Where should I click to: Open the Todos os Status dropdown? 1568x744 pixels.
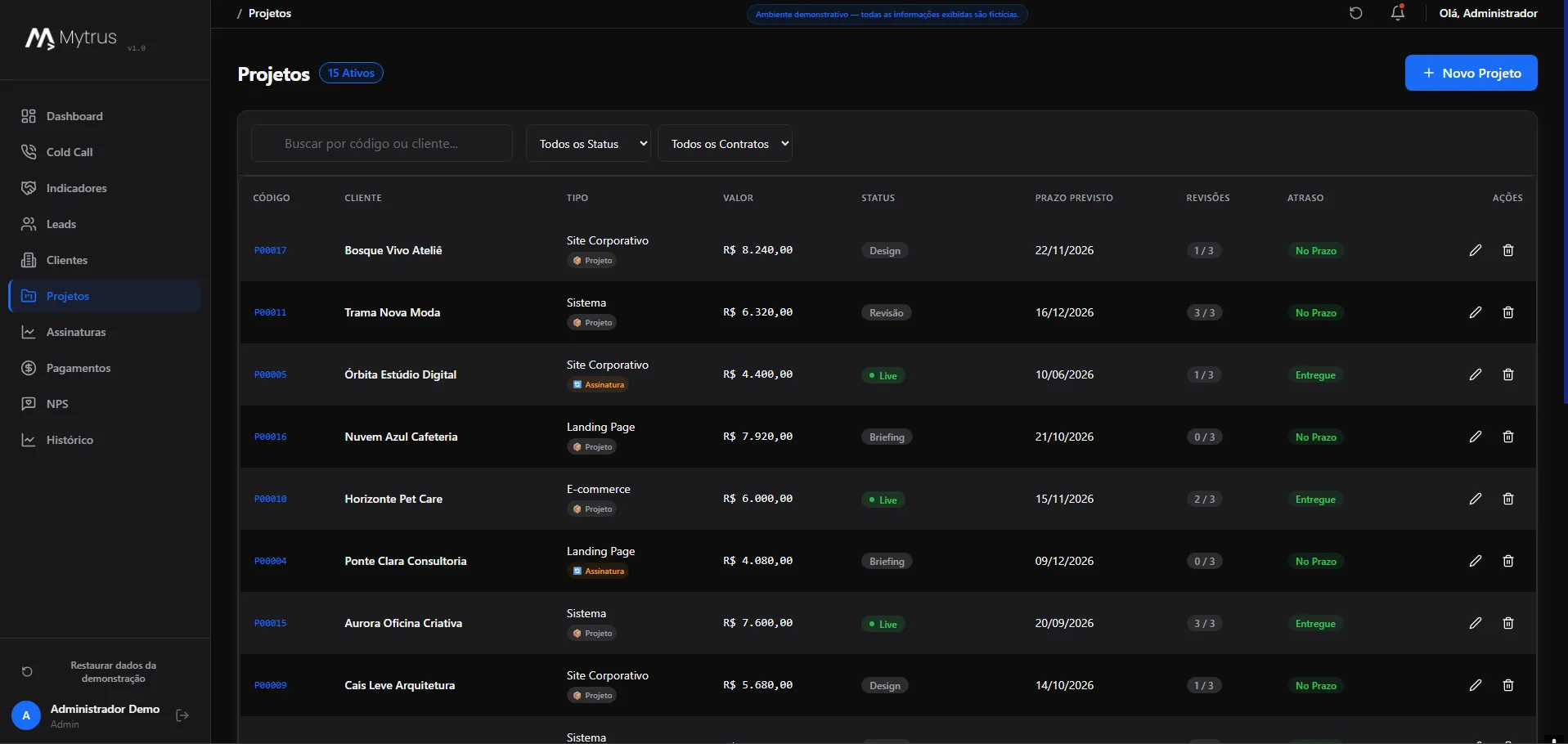588,144
